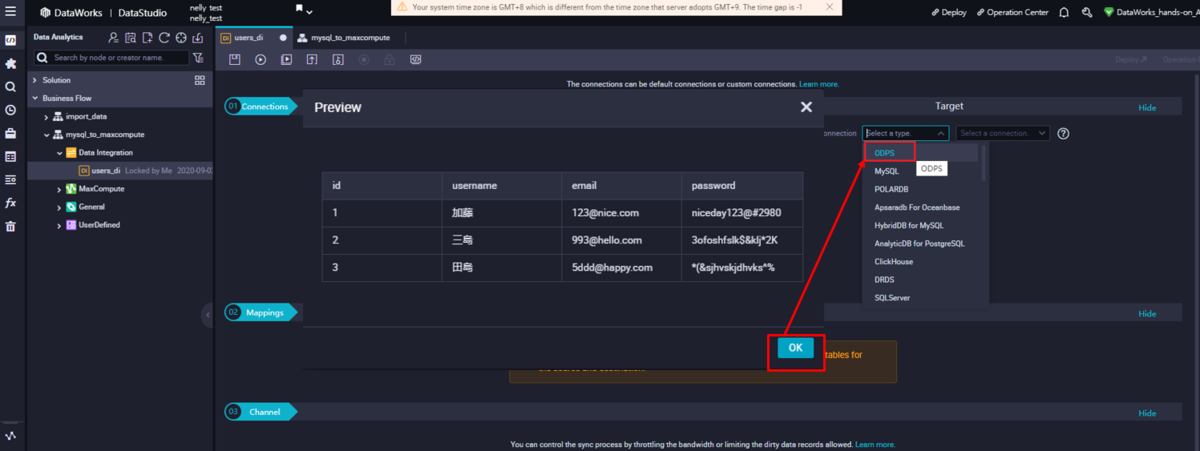Click the run with parameters toolbar icon
The image size is (1200, 451).
[x=286, y=59]
